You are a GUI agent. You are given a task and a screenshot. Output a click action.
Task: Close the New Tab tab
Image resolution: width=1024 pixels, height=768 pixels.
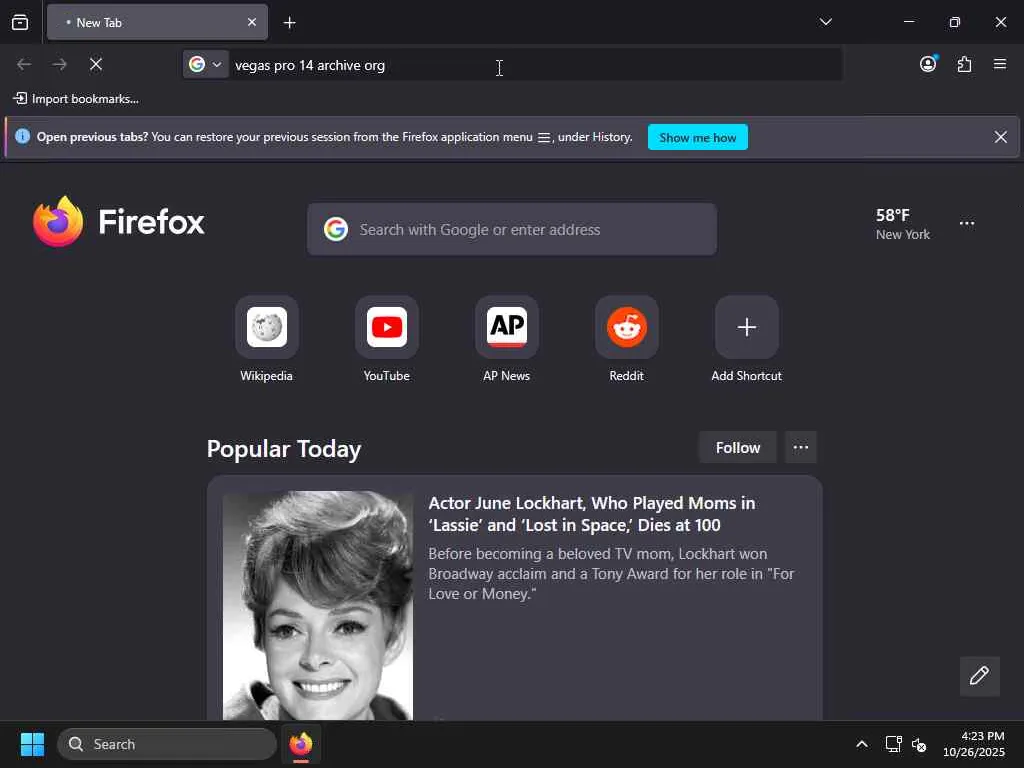tap(251, 22)
